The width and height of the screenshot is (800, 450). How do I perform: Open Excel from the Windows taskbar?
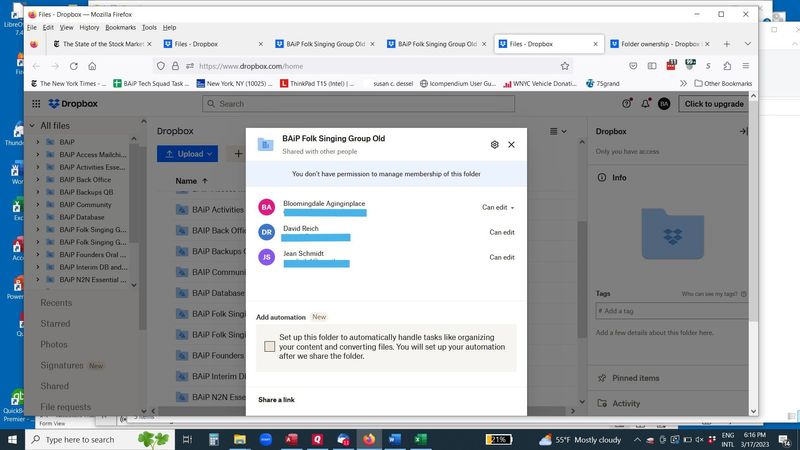(420, 439)
